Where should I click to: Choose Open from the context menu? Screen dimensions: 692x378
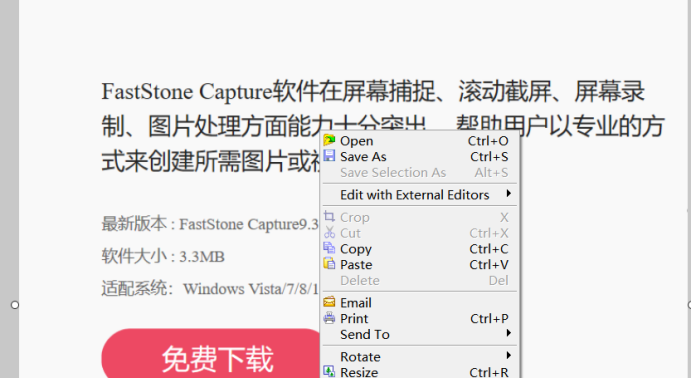(x=420, y=141)
